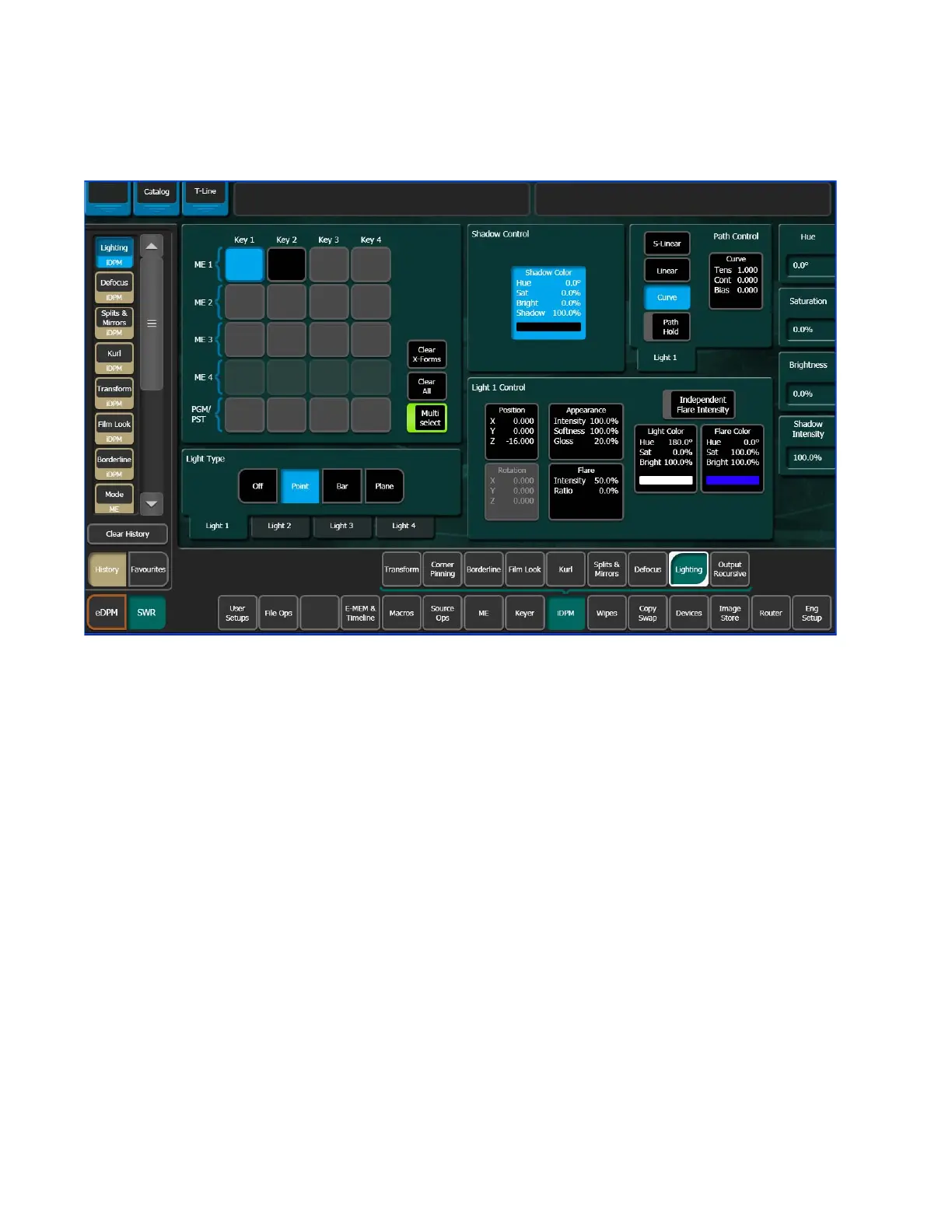Open the Light Color data pad

[666, 459]
